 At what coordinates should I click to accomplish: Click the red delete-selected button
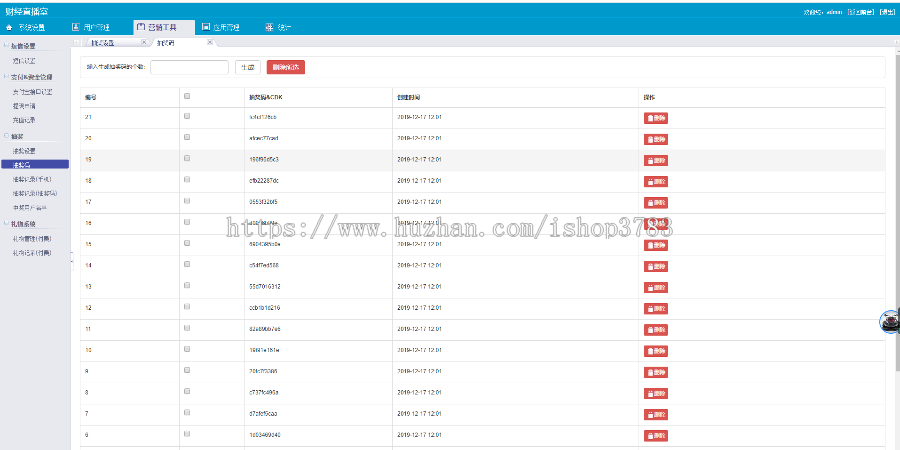pos(286,67)
